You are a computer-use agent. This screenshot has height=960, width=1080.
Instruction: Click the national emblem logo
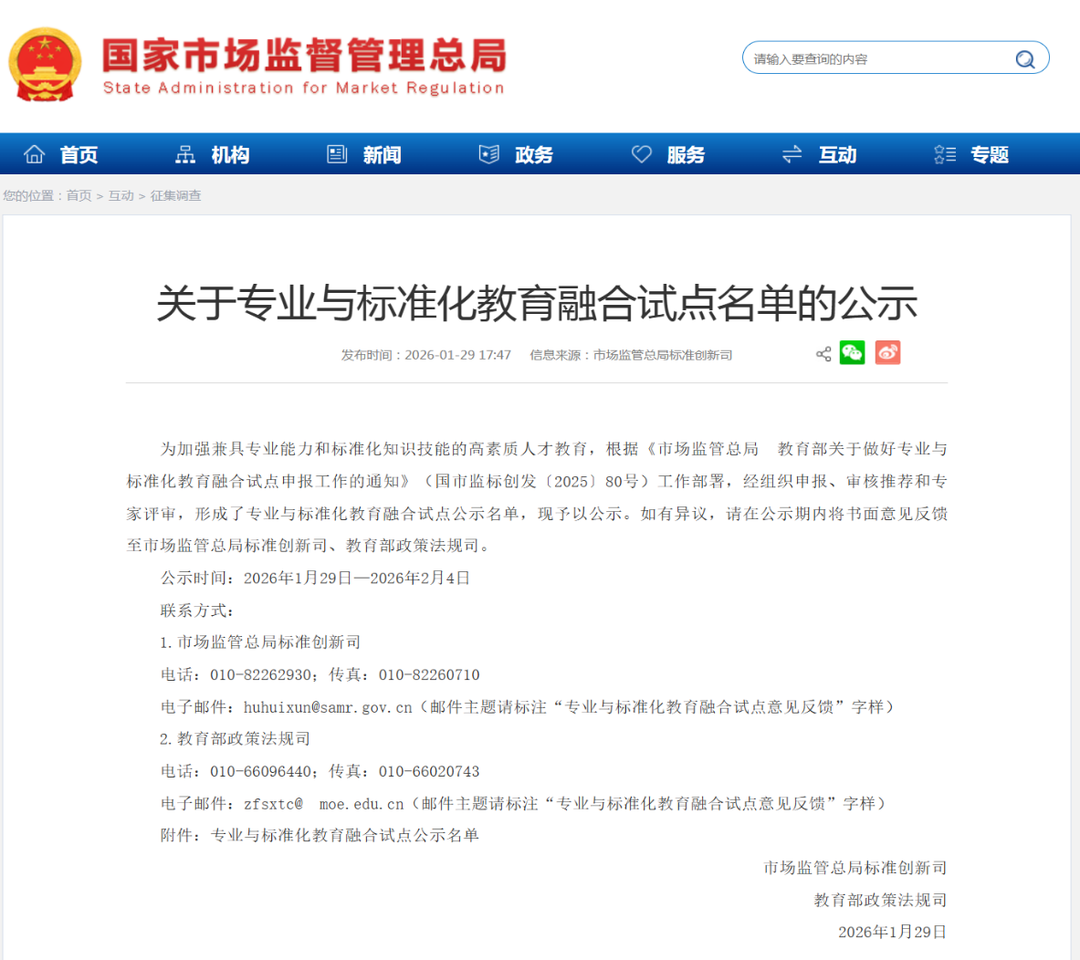(45, 63)
